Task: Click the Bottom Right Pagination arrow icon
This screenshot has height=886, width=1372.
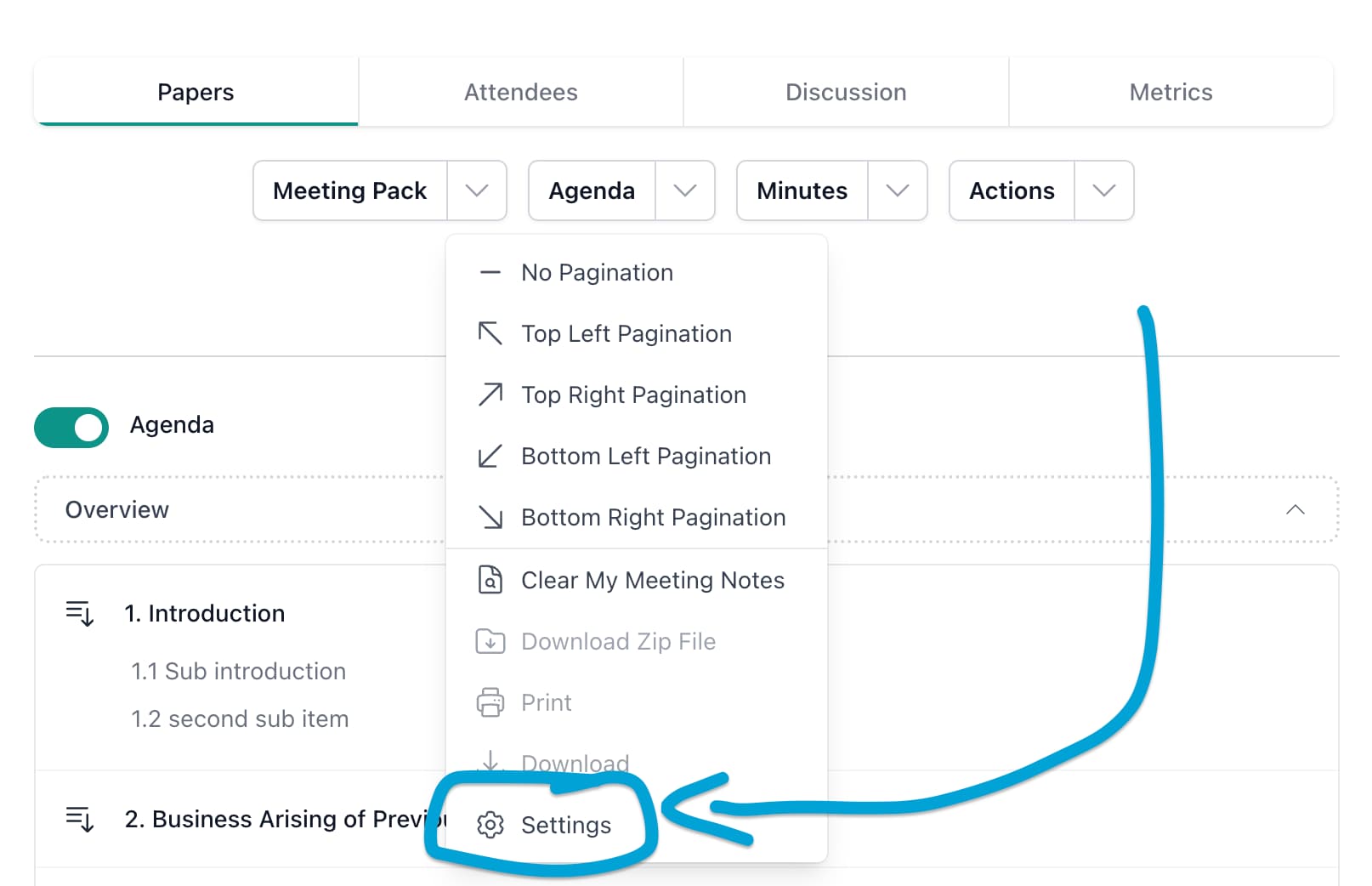Action: coord(490,517)
